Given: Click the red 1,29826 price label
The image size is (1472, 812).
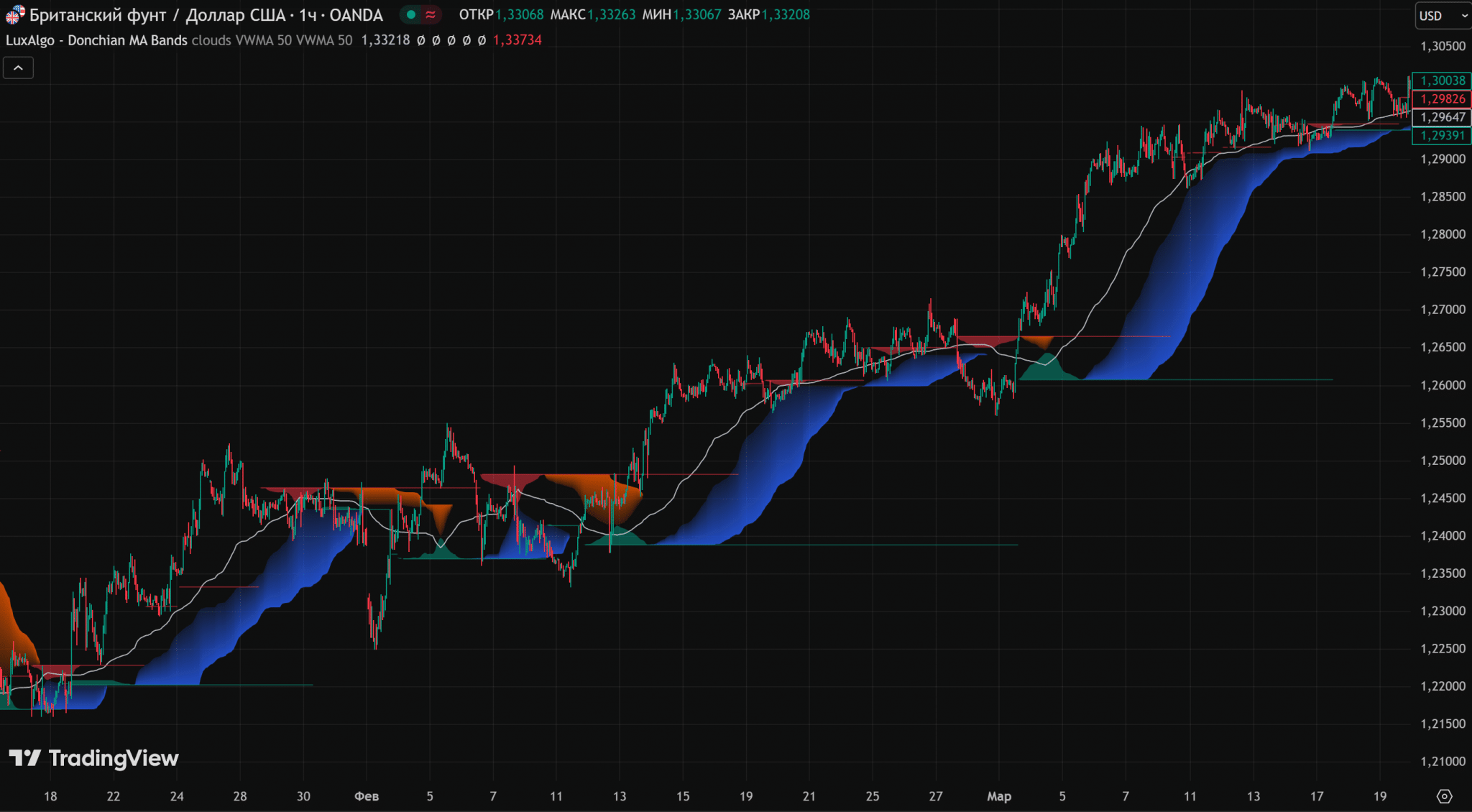Looking at the screenshot, I should (1442, 99).
